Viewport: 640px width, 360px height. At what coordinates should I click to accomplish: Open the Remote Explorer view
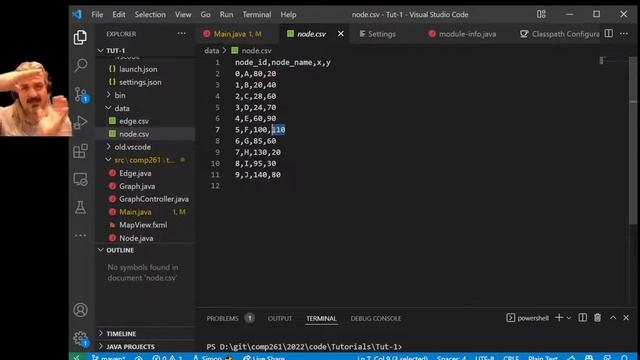80,179
